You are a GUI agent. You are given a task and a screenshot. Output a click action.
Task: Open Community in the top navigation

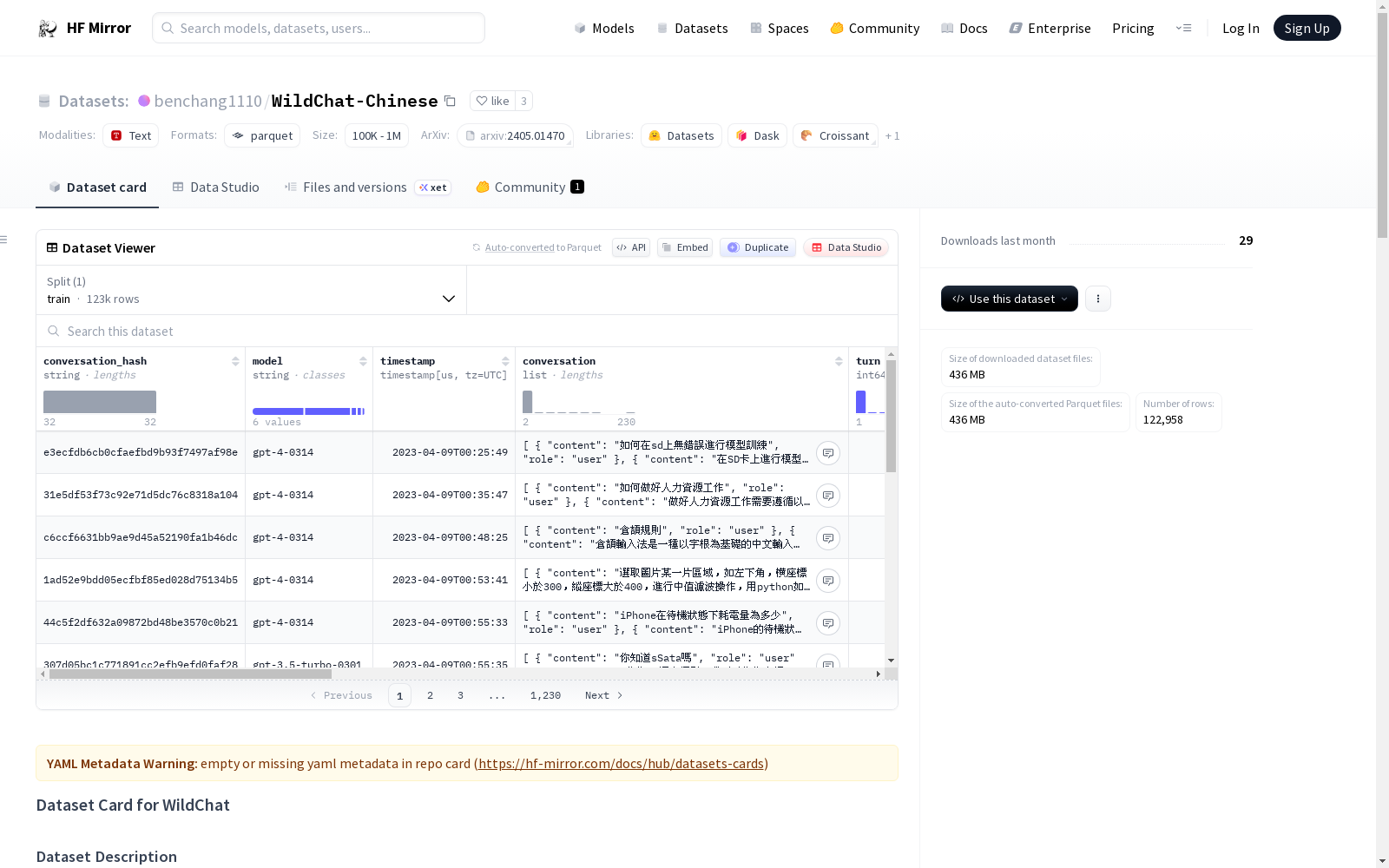pyautogui.click(x=875, y=29)
